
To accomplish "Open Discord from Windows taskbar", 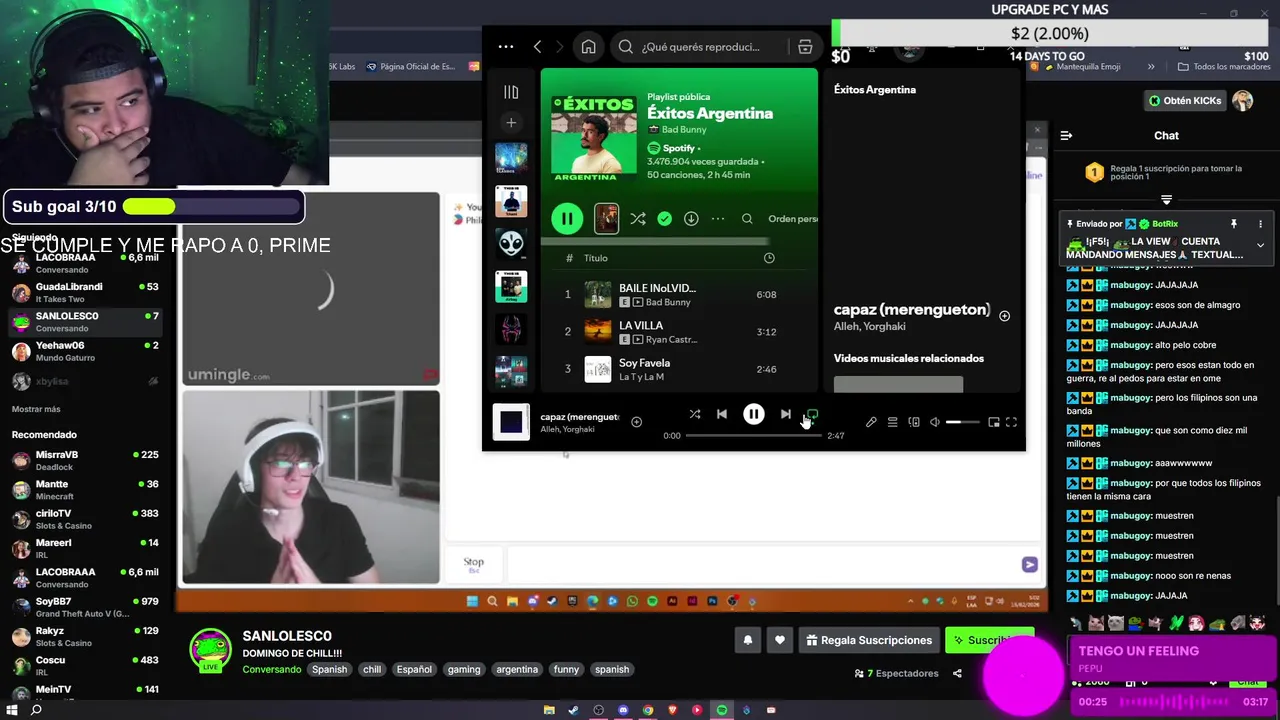I will tap(623, 710).
